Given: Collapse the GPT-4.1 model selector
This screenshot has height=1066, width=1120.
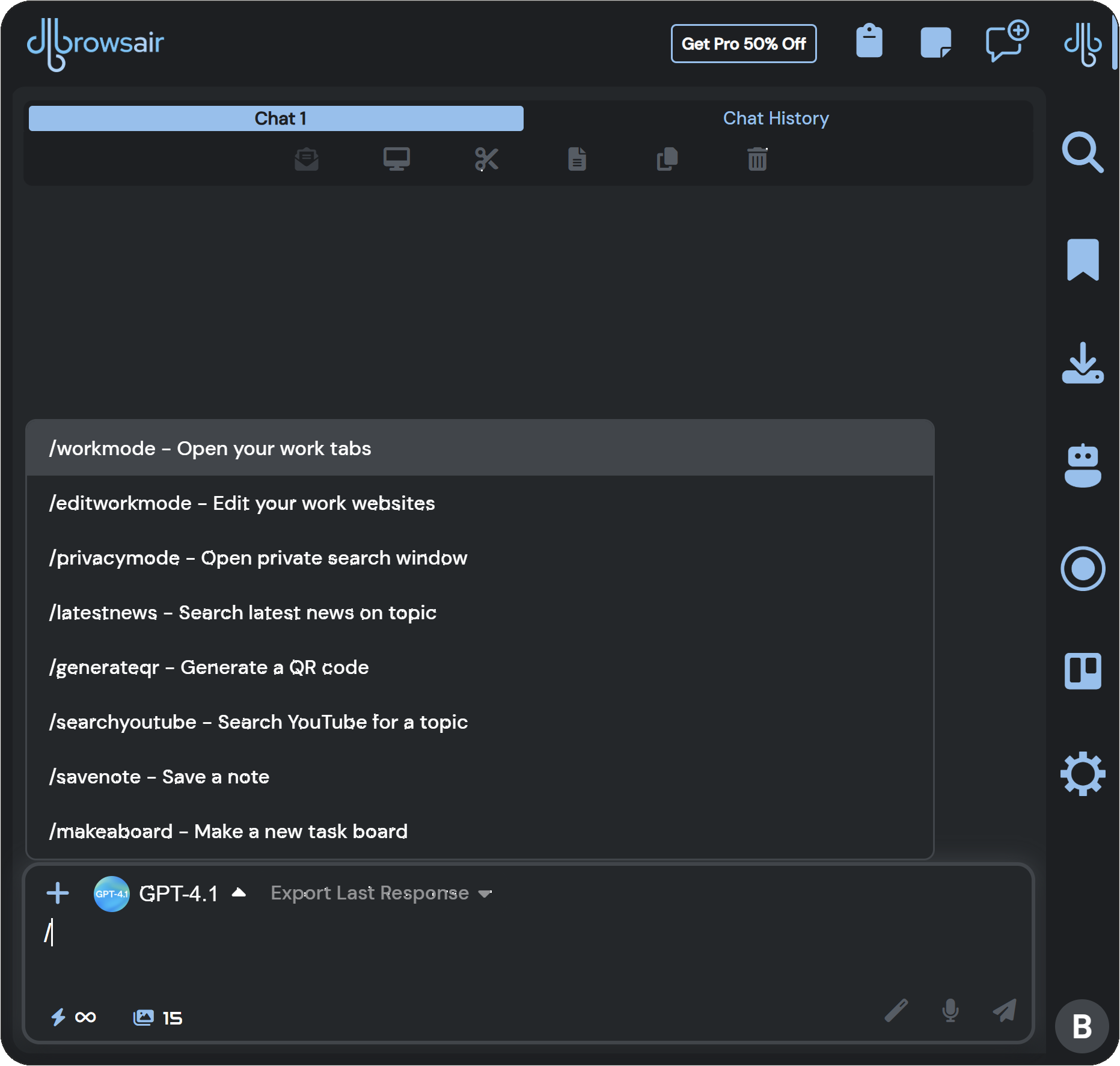Looking at the screenshot, I should [239, 893].
